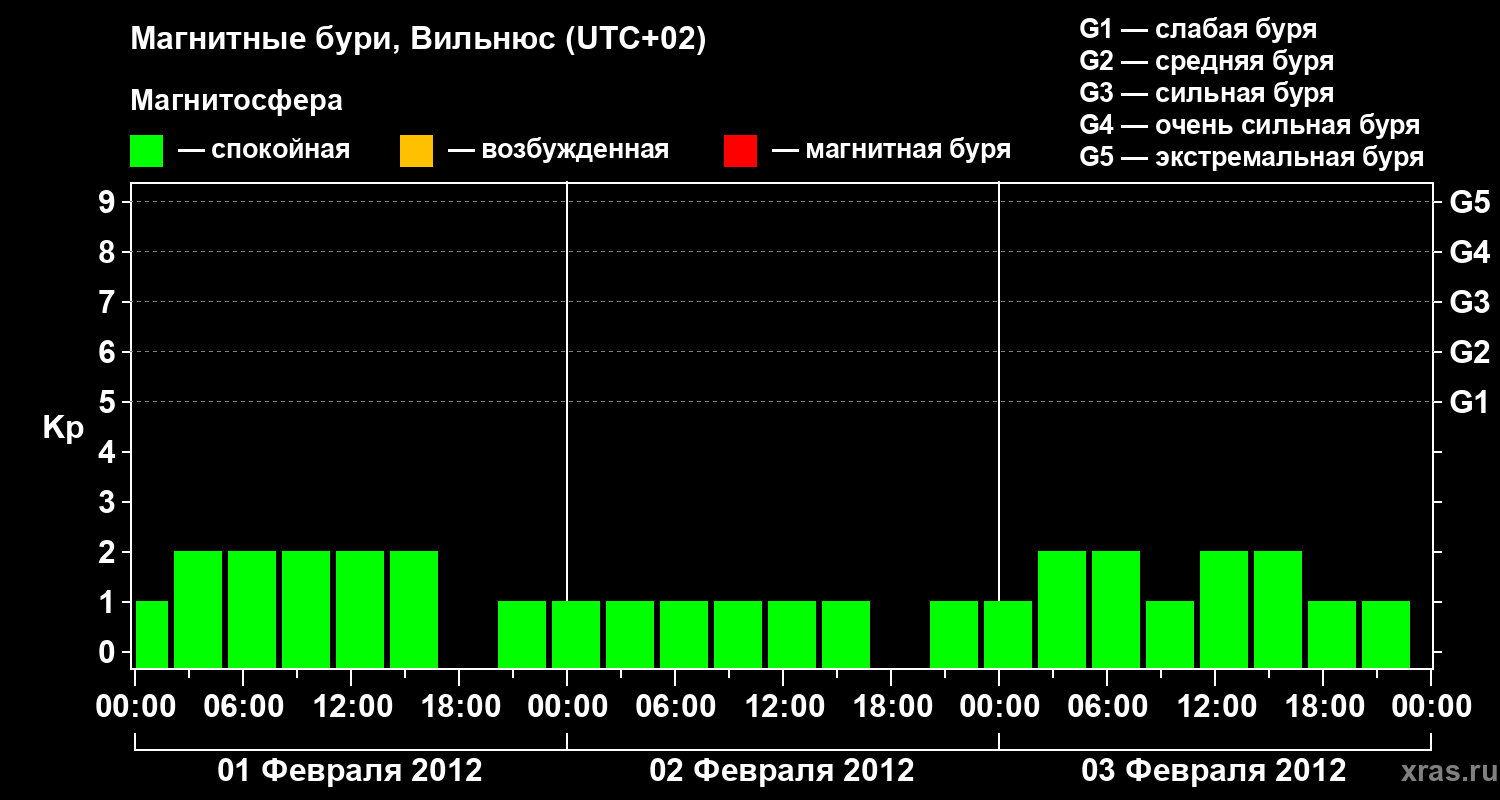Image resolution: width=1500 pixels, height=800 pixels.
Task: Click the 03:00–06:00 bar on 03 Февраля
Action: pyautogui.click(x=1062, y=609)
